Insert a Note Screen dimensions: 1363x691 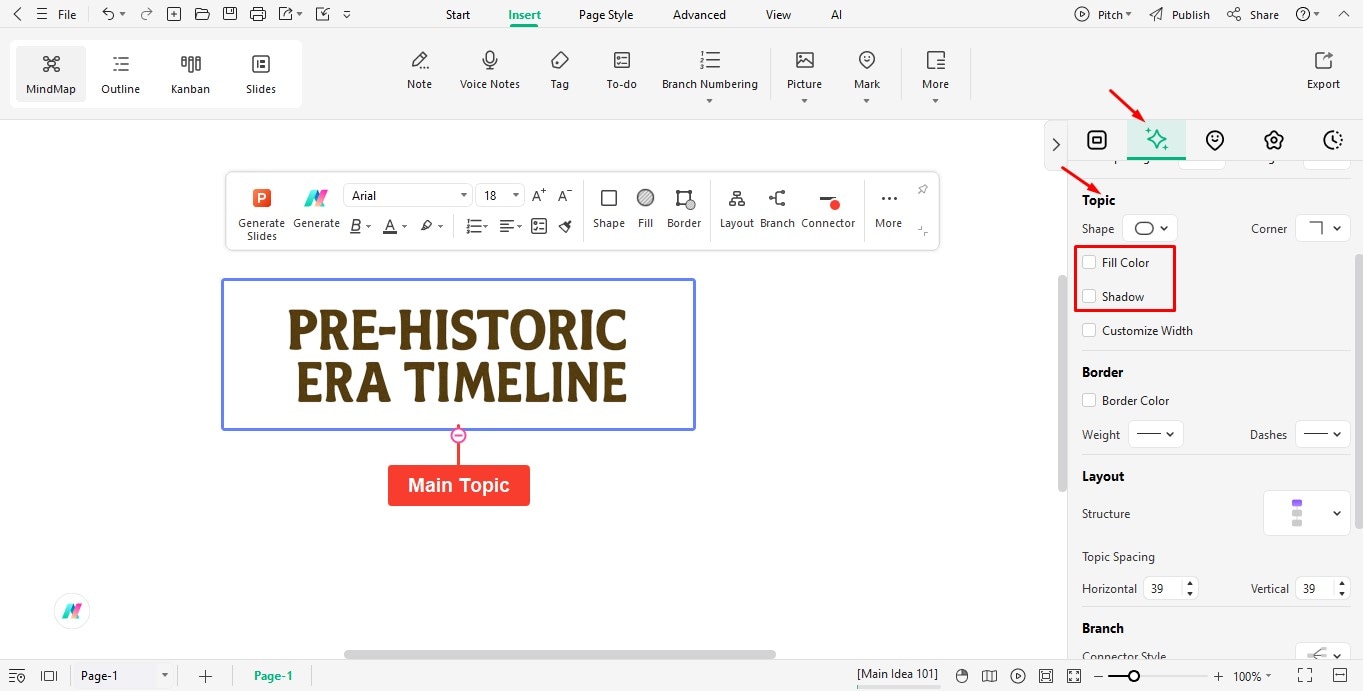[x=420, y=71]
